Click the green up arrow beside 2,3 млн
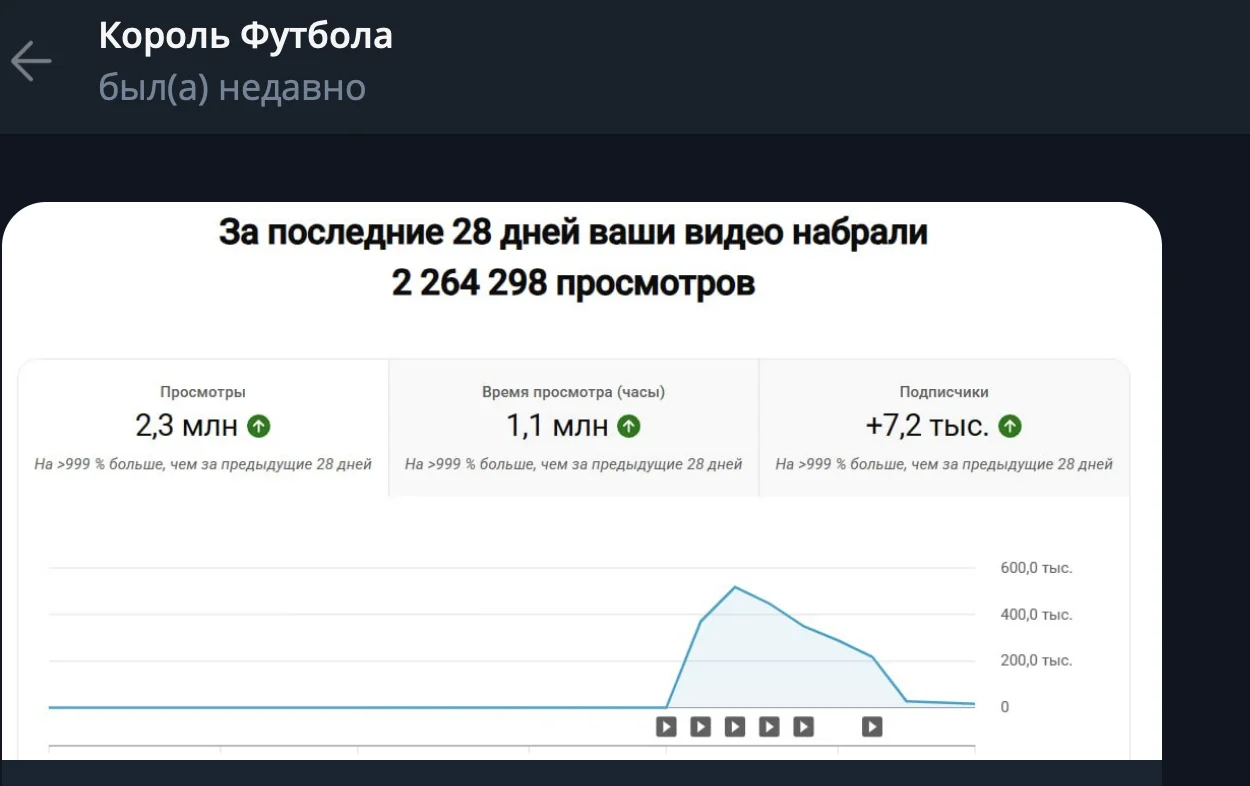Image resolution: width=1250 pixels, height=786 pixels. (259, 427)
